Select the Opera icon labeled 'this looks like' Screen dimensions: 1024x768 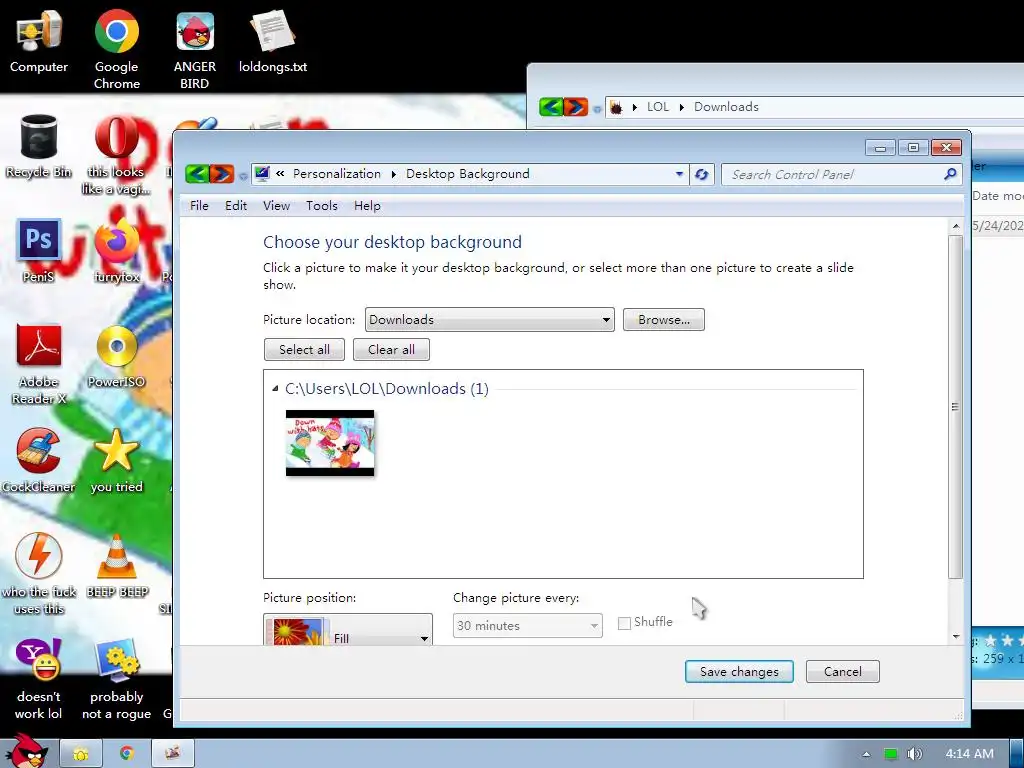pyautogui.click(x=116, y=155)
